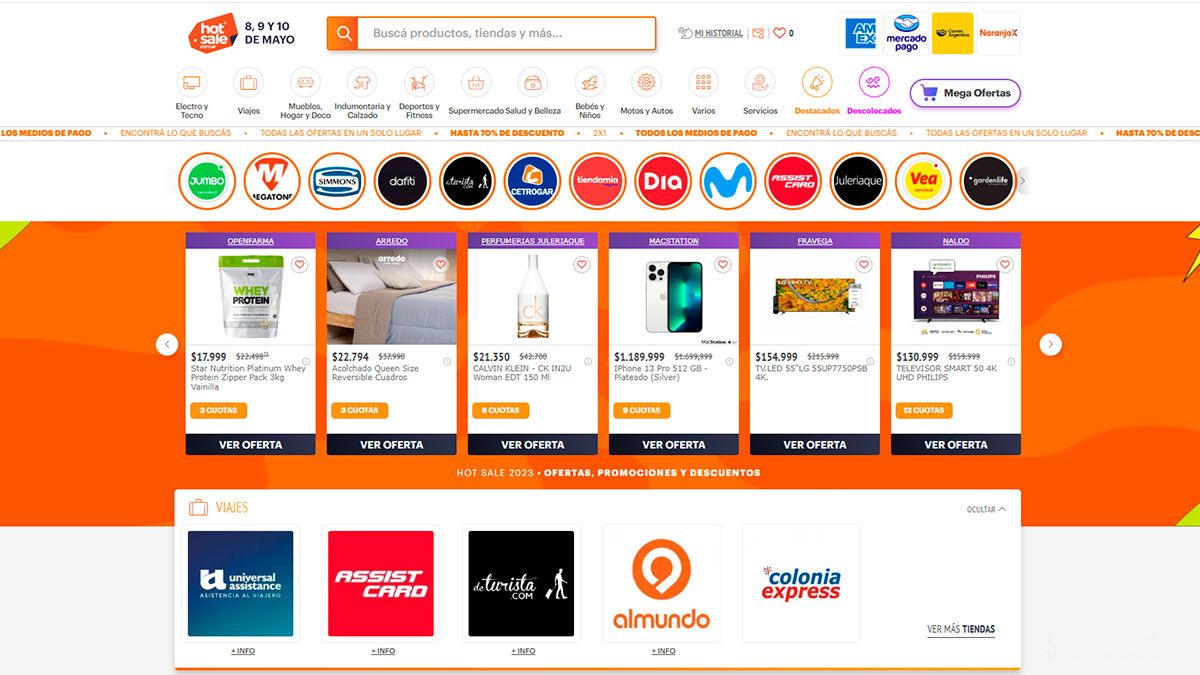
Task: Collapse the Viajes section with Ocultar
Action: [x=986, y=509]
